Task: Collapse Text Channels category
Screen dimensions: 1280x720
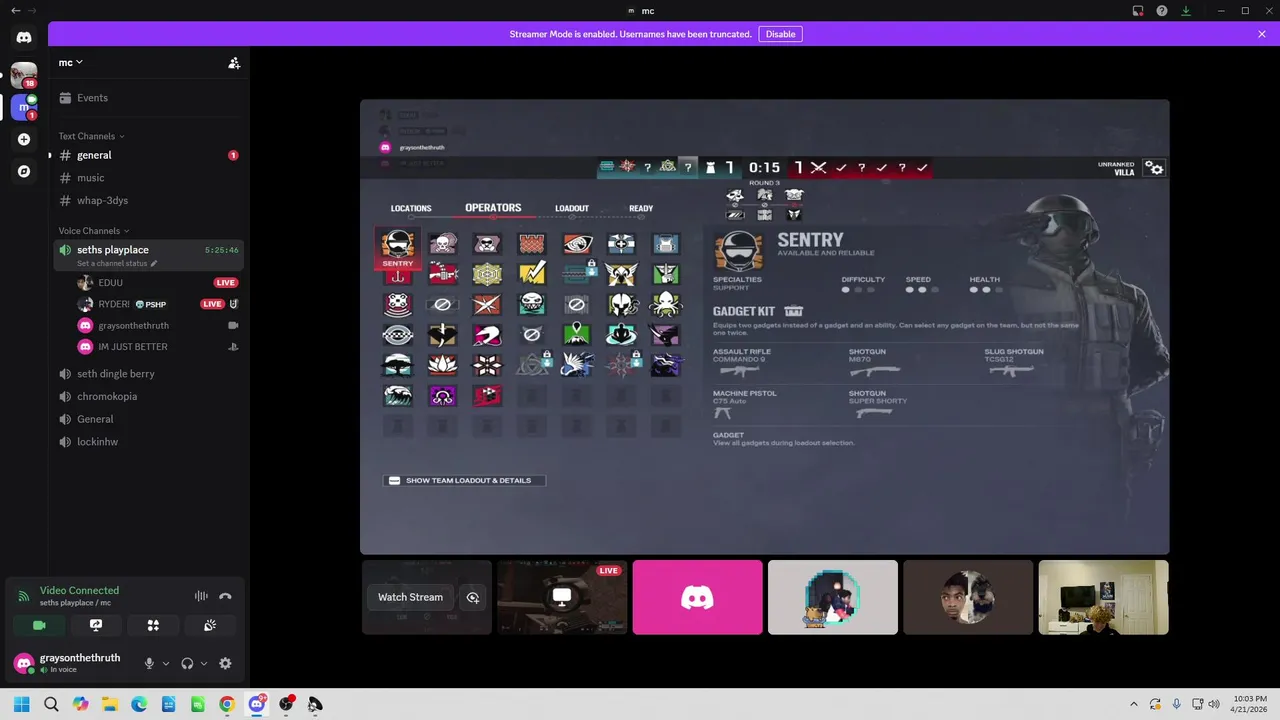Action: click(91, 136)
